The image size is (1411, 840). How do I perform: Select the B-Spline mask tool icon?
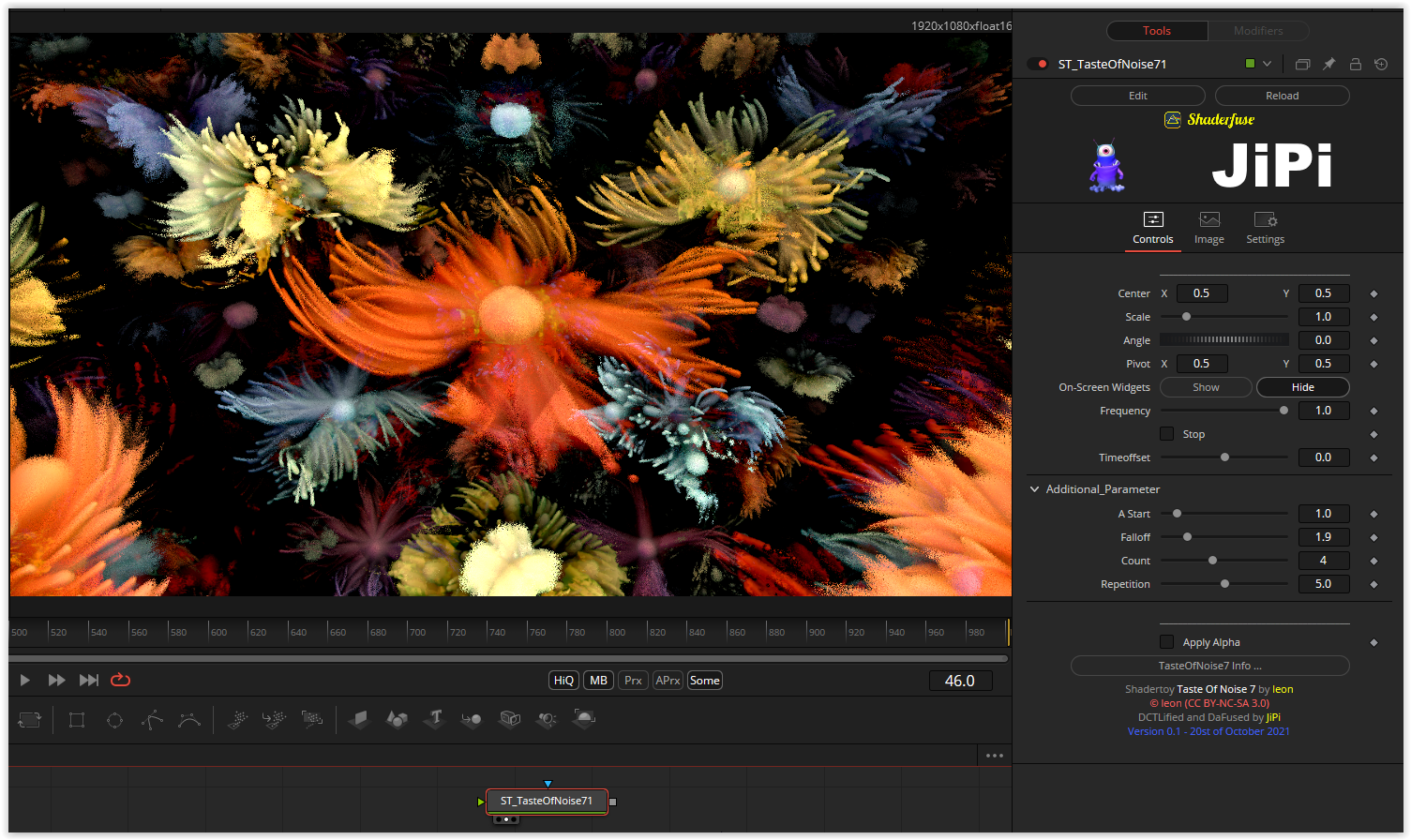point(189,720)
